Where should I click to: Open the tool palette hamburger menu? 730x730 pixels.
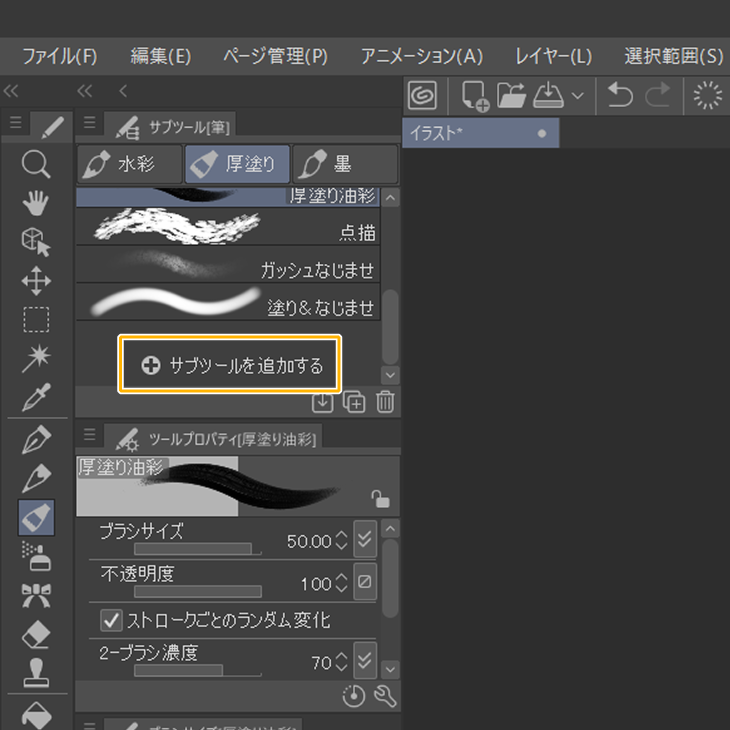tap(15, 122)
